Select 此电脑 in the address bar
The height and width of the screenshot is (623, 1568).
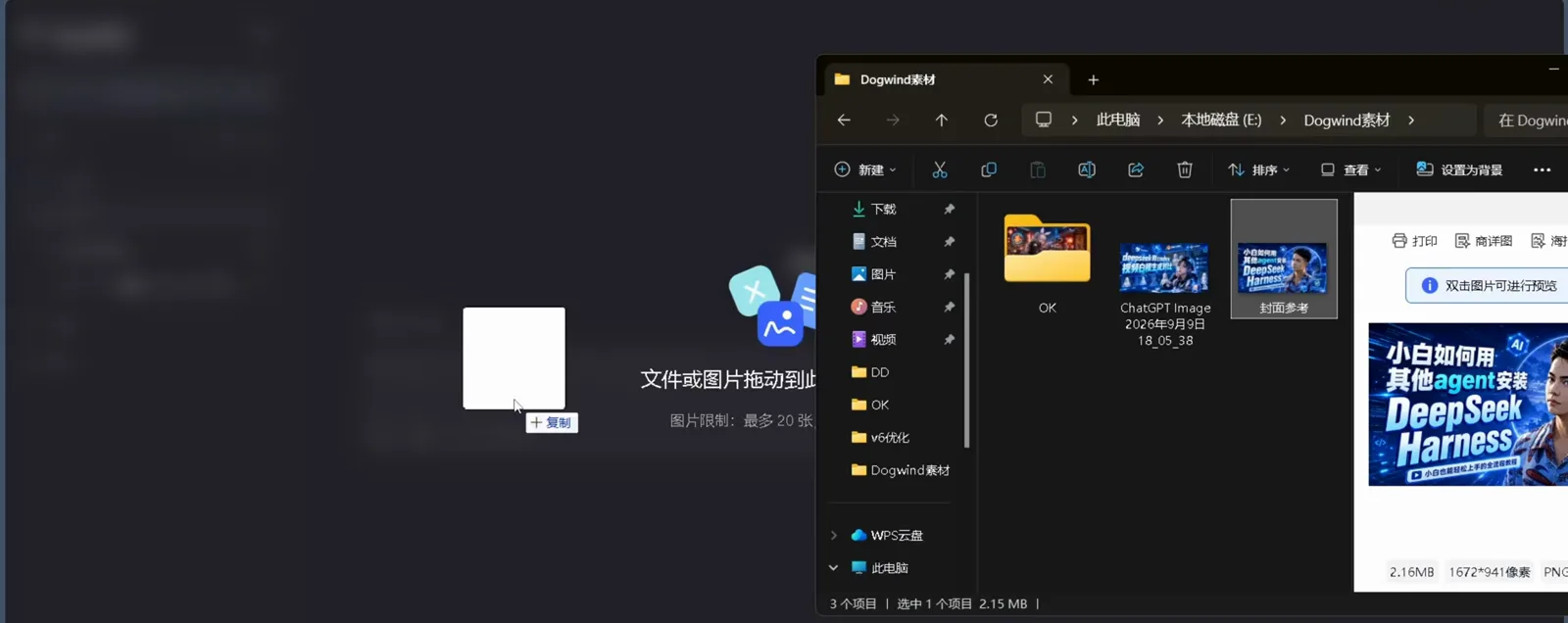point(1118,120)
